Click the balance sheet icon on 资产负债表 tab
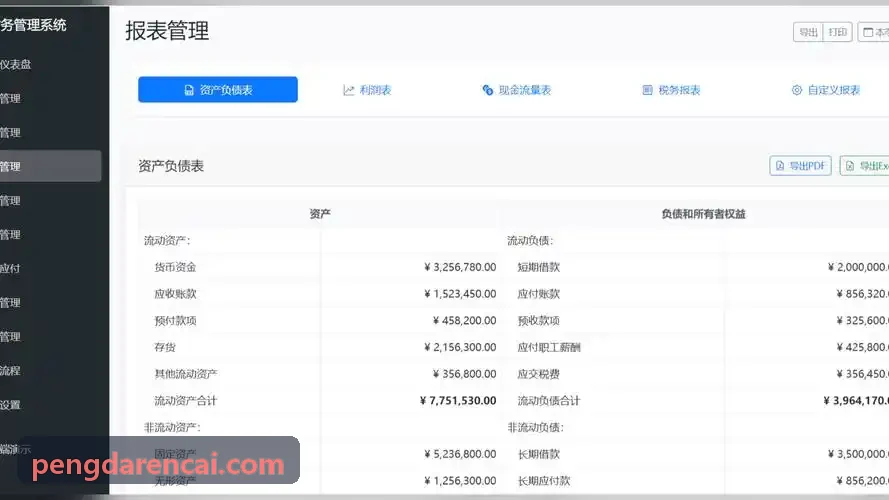Viewport: 889px width, 500px height. tap(189, 90)
